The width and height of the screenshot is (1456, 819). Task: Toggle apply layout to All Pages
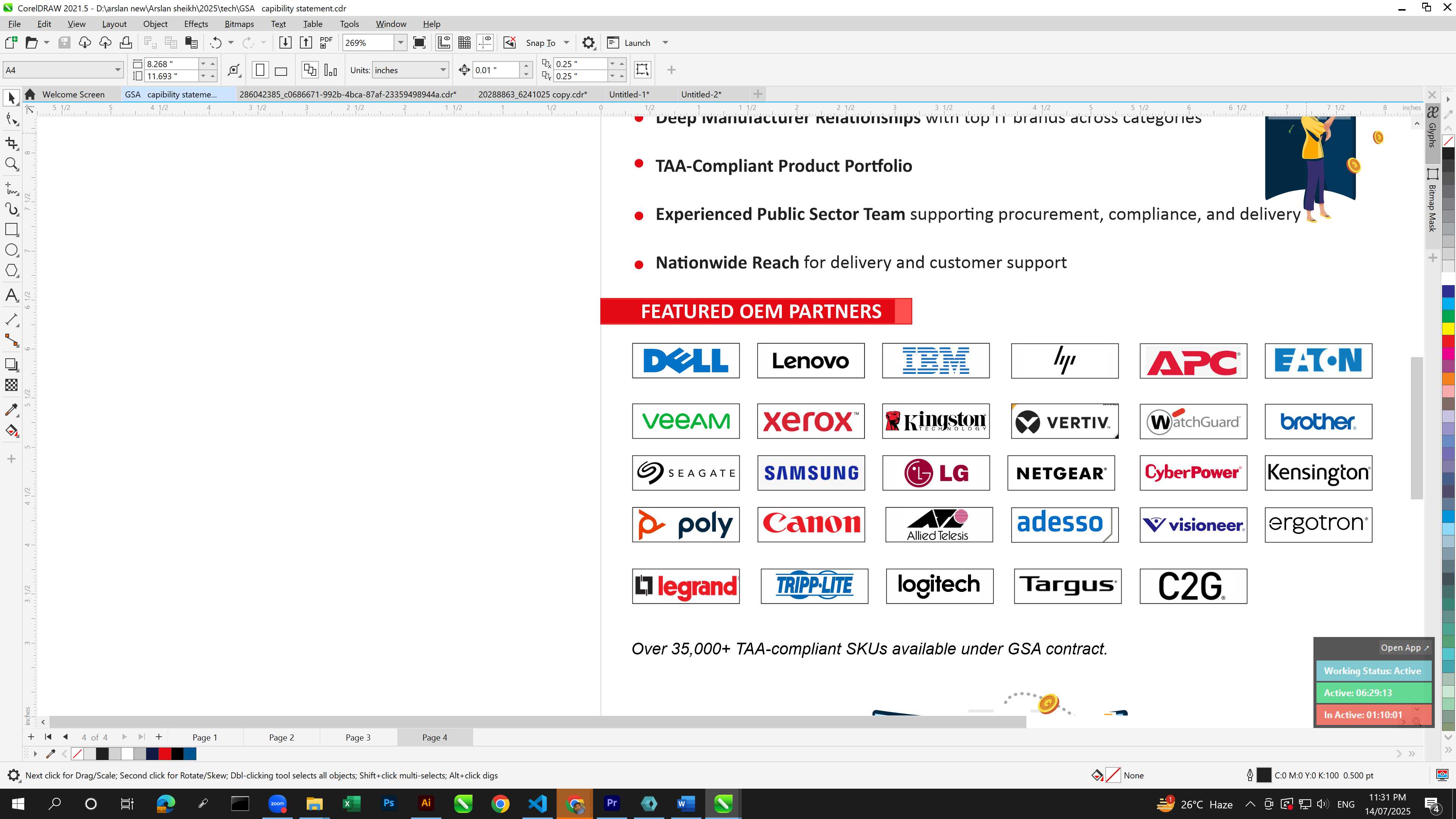tap(310, 70)
